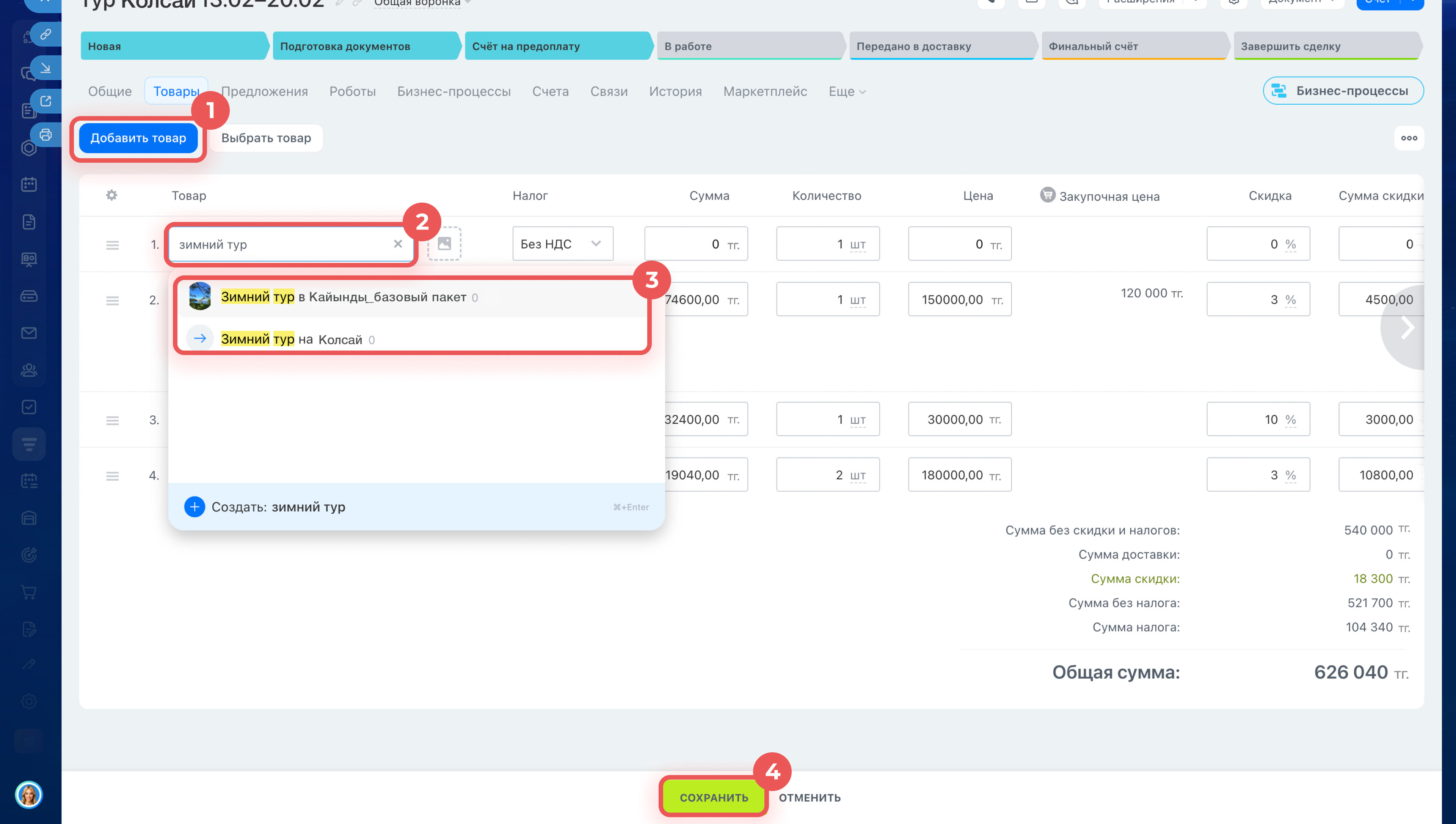Click the Сохранить button
The height and width of the screenshot is (824, 1456).
(714, 797)
